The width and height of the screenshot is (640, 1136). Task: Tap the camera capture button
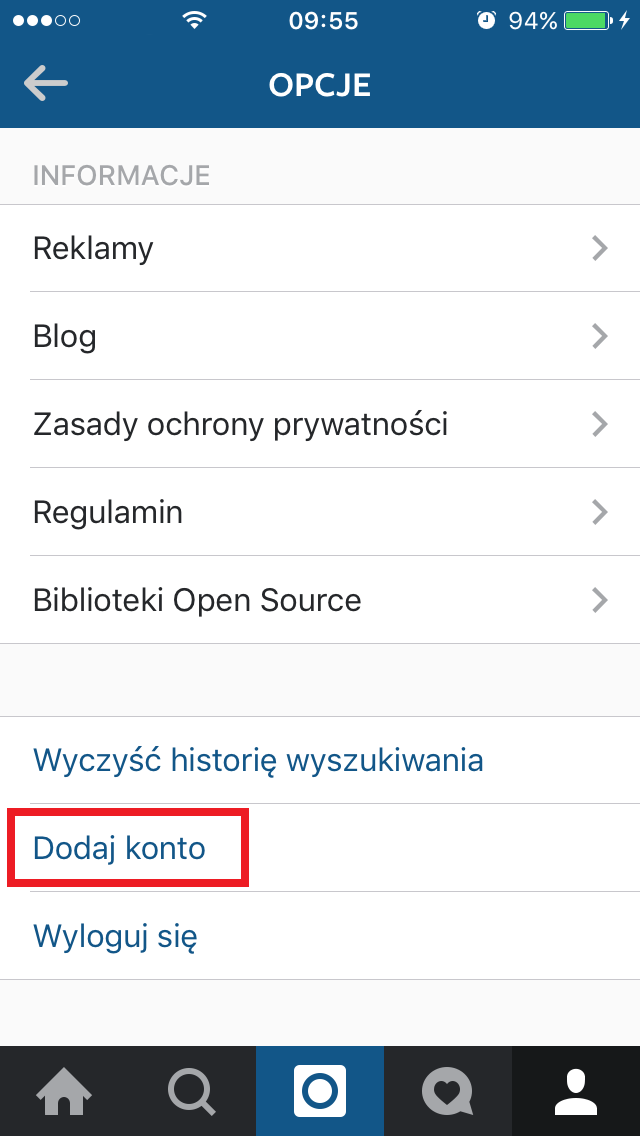(x=320, y=1091)
